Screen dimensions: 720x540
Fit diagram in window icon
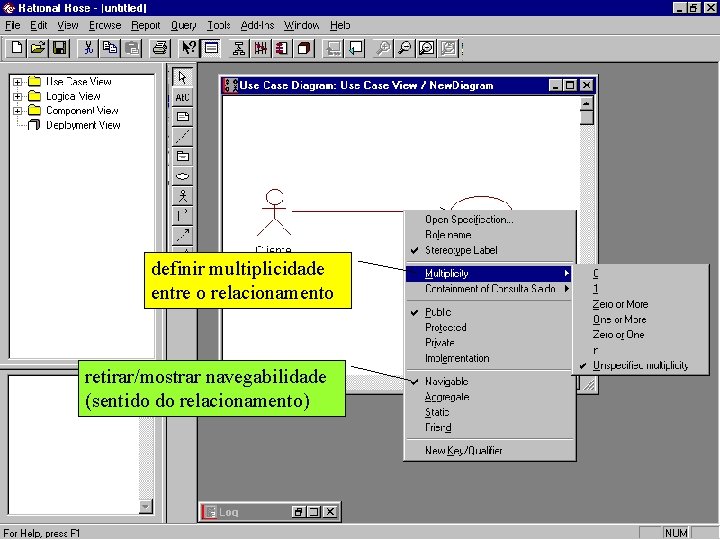pyautogui.click(x=427, y=48)
